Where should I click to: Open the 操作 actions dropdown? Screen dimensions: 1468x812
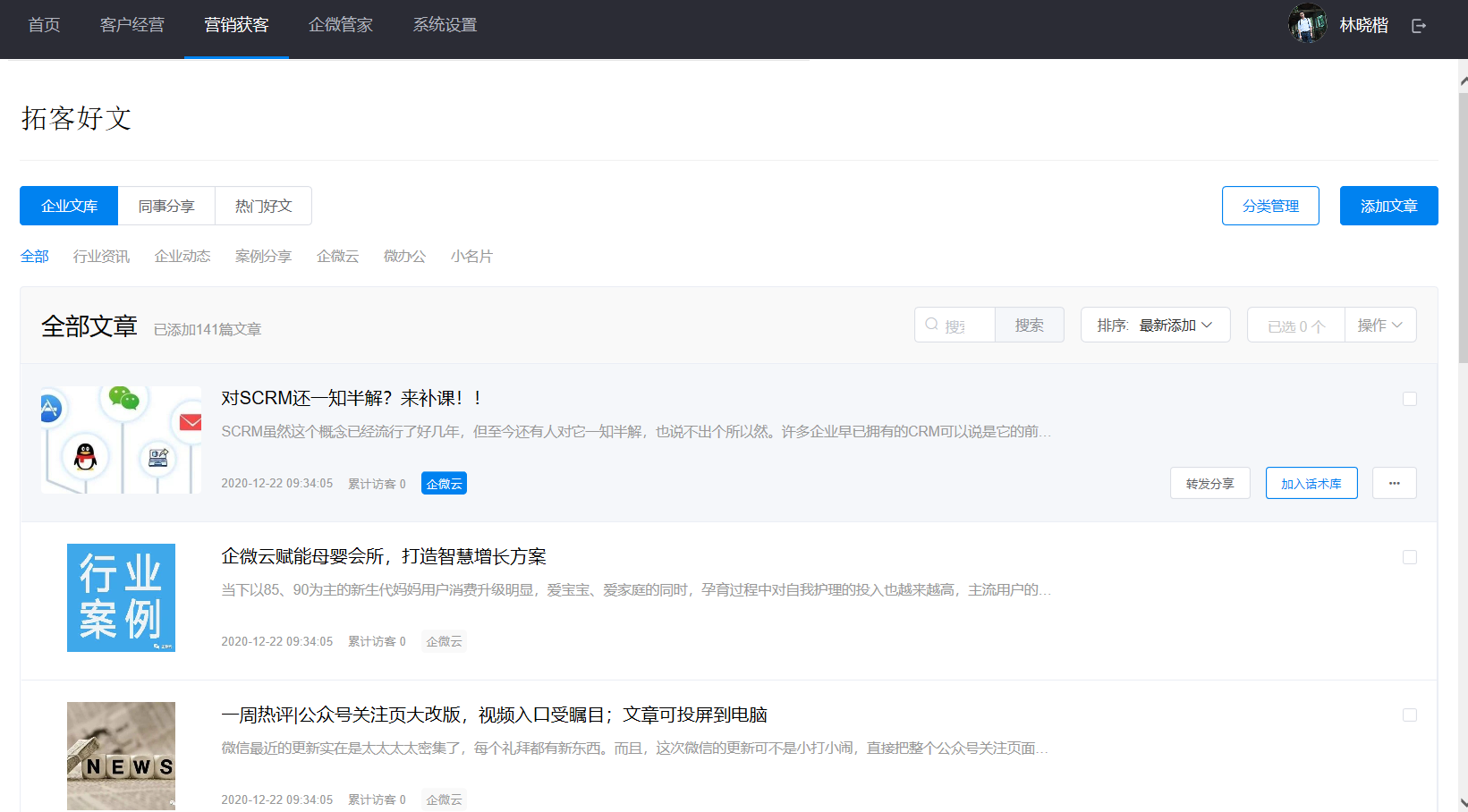1379,325
